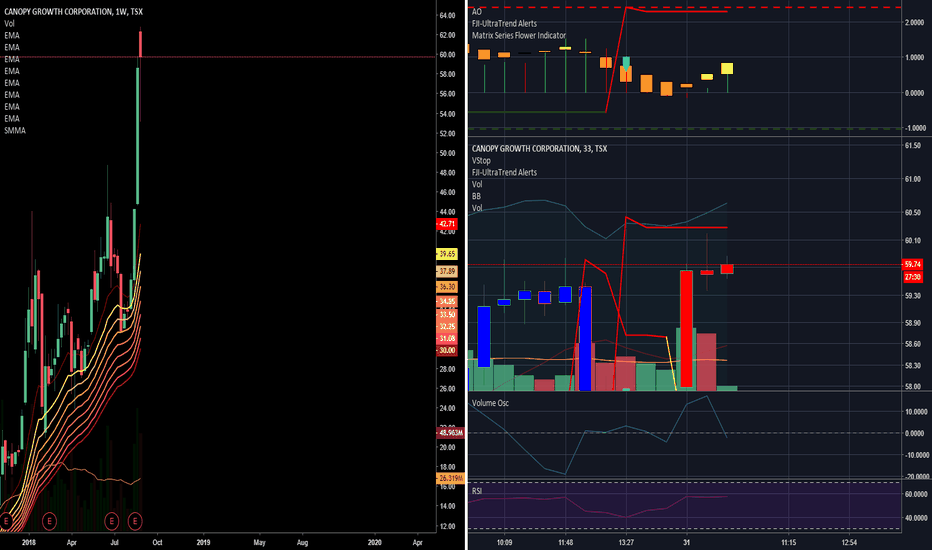Click the 2019 label on the weekly time axis
Image resolution: width=932 pixels, height=550 pixels.
click(203, 542)
